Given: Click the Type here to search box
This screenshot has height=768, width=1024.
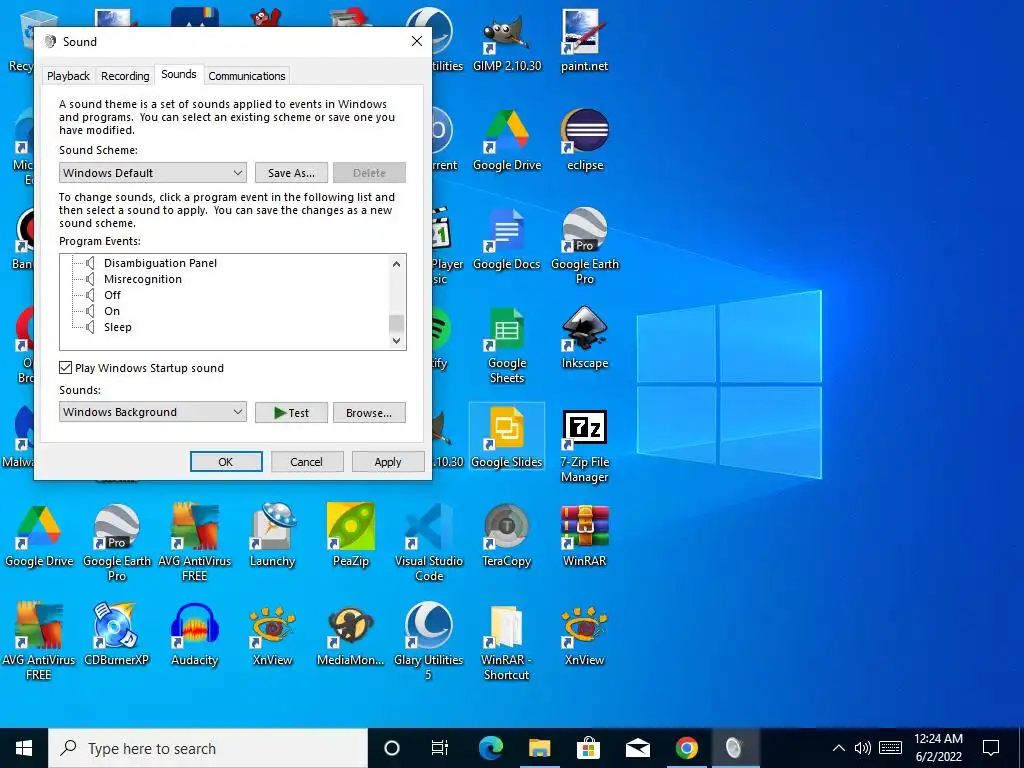Looking at the screenshot, I should [x=208, y=748].
